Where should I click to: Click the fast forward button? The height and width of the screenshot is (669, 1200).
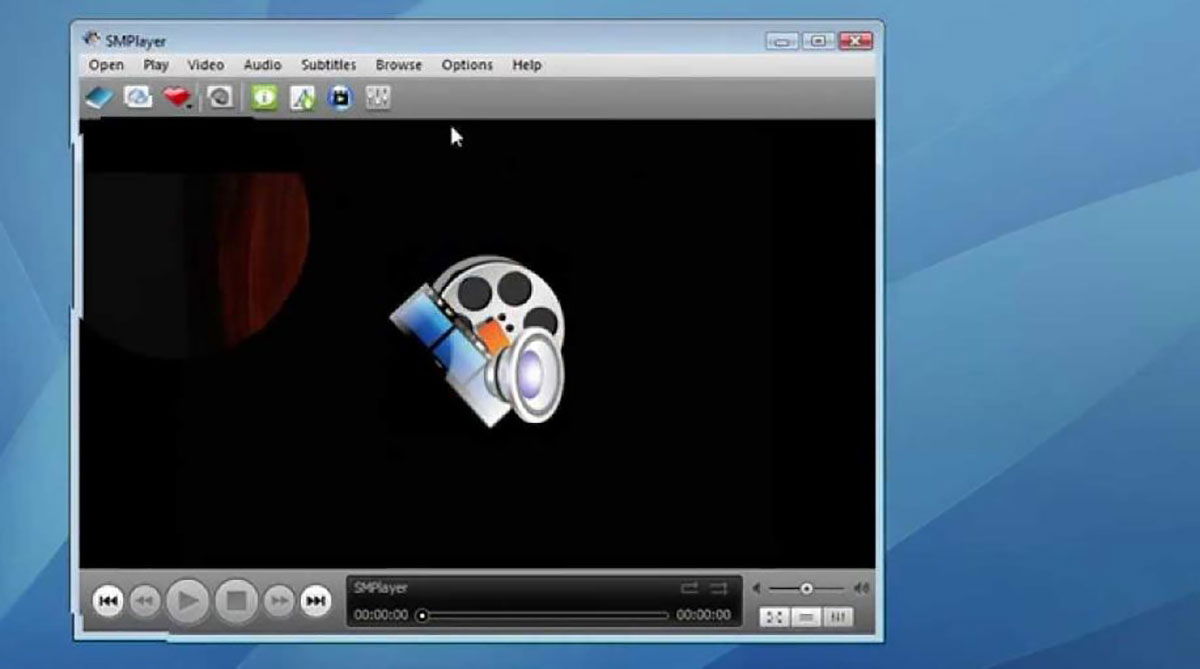coord(280,601)
